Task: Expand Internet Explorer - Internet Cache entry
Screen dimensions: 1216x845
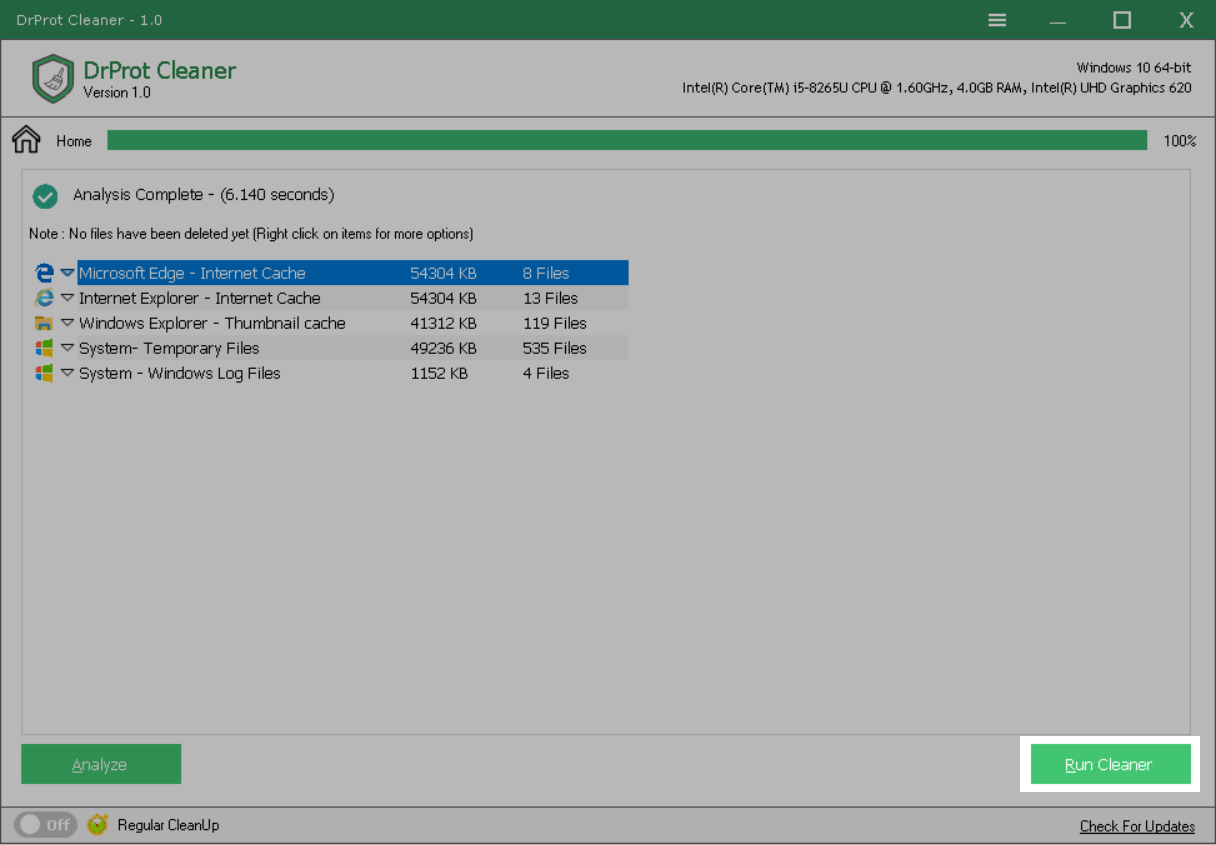Action: tap(67, 298)
